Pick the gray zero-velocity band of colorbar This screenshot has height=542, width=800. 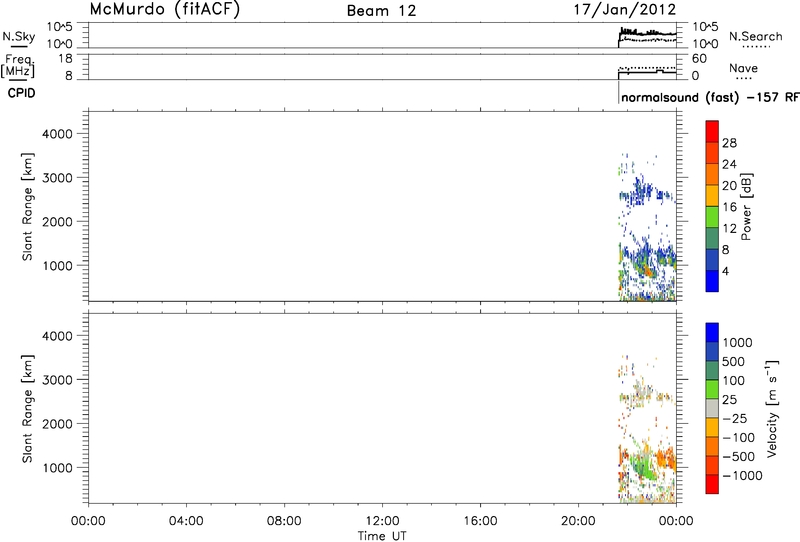click(712, 408)
